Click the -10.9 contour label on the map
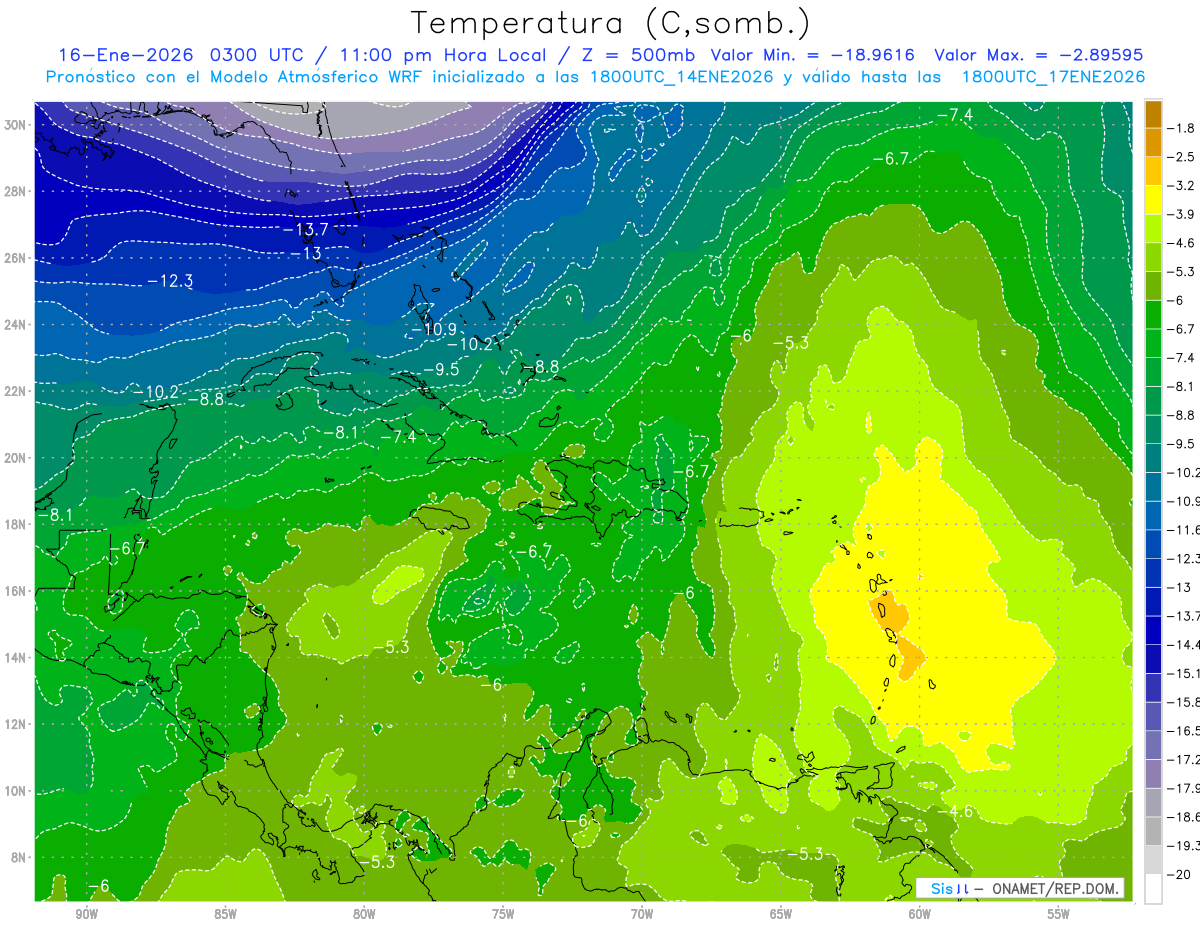This screenshot has width=1200, height=927. click(x=434, y=329)
